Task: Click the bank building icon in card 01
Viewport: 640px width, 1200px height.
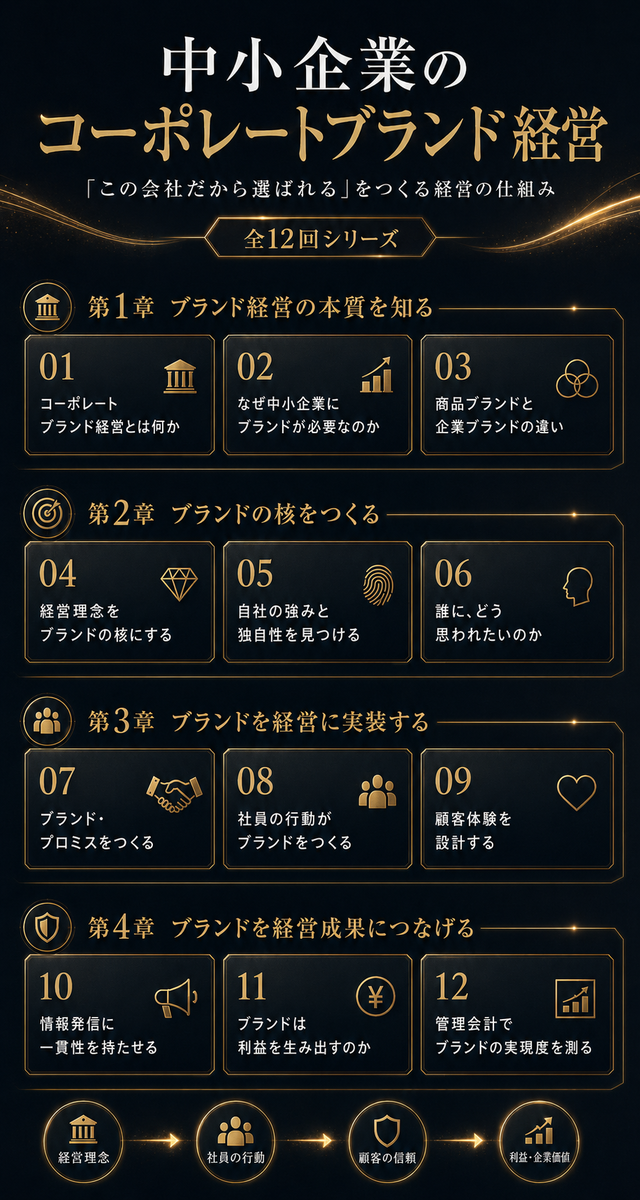Action: pos(179,377)
